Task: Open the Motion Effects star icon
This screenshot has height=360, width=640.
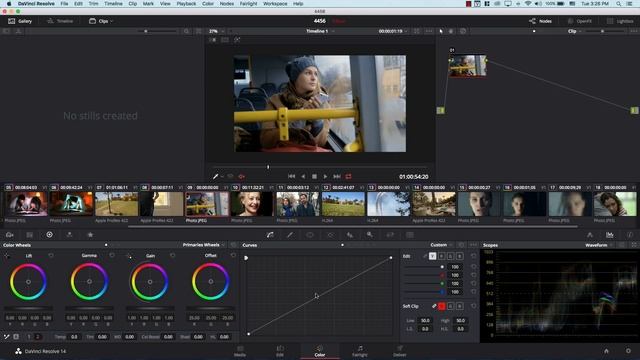Action: pyautogui.click(x=90, y=235)
